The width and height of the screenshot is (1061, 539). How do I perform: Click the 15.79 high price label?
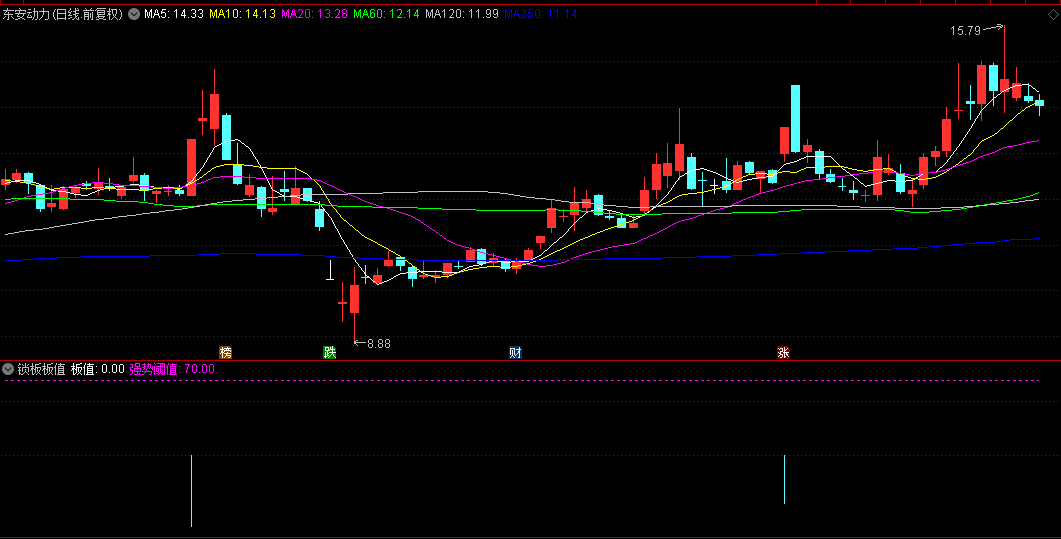point(965,30)
